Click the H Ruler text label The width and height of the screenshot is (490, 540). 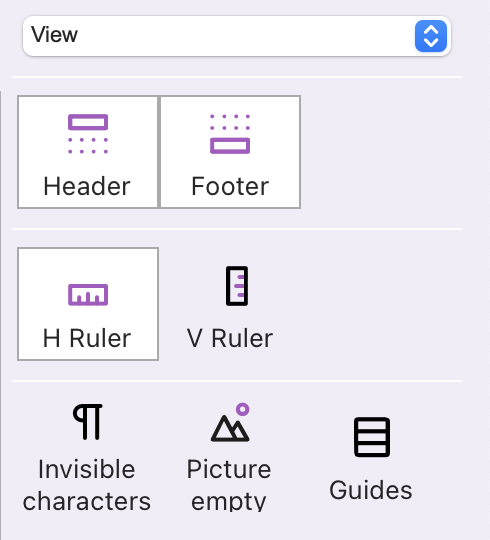pos(87,338)
